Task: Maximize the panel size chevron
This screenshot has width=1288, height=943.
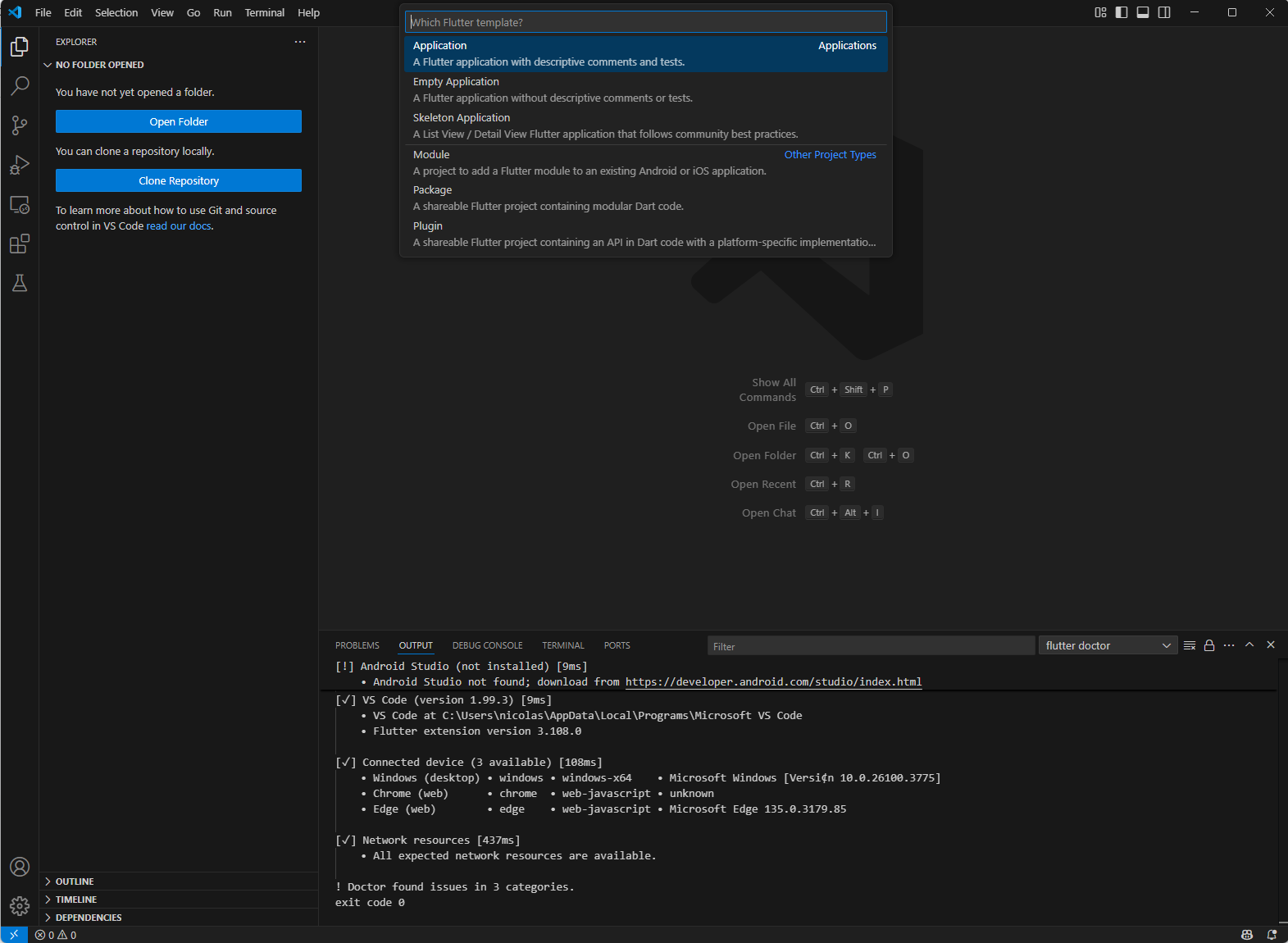Action: coord(1249,645)
